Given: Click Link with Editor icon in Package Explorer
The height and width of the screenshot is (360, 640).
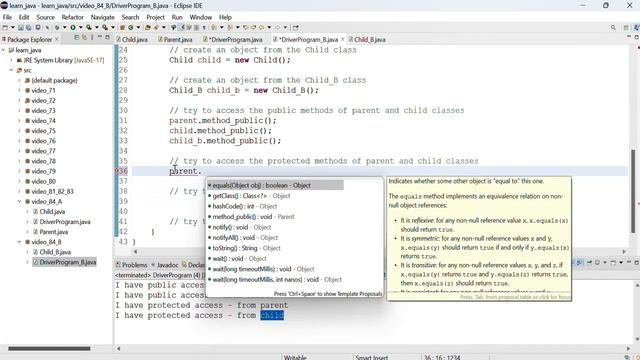Looking at the screenshot, I should click(x=84, y=38).
